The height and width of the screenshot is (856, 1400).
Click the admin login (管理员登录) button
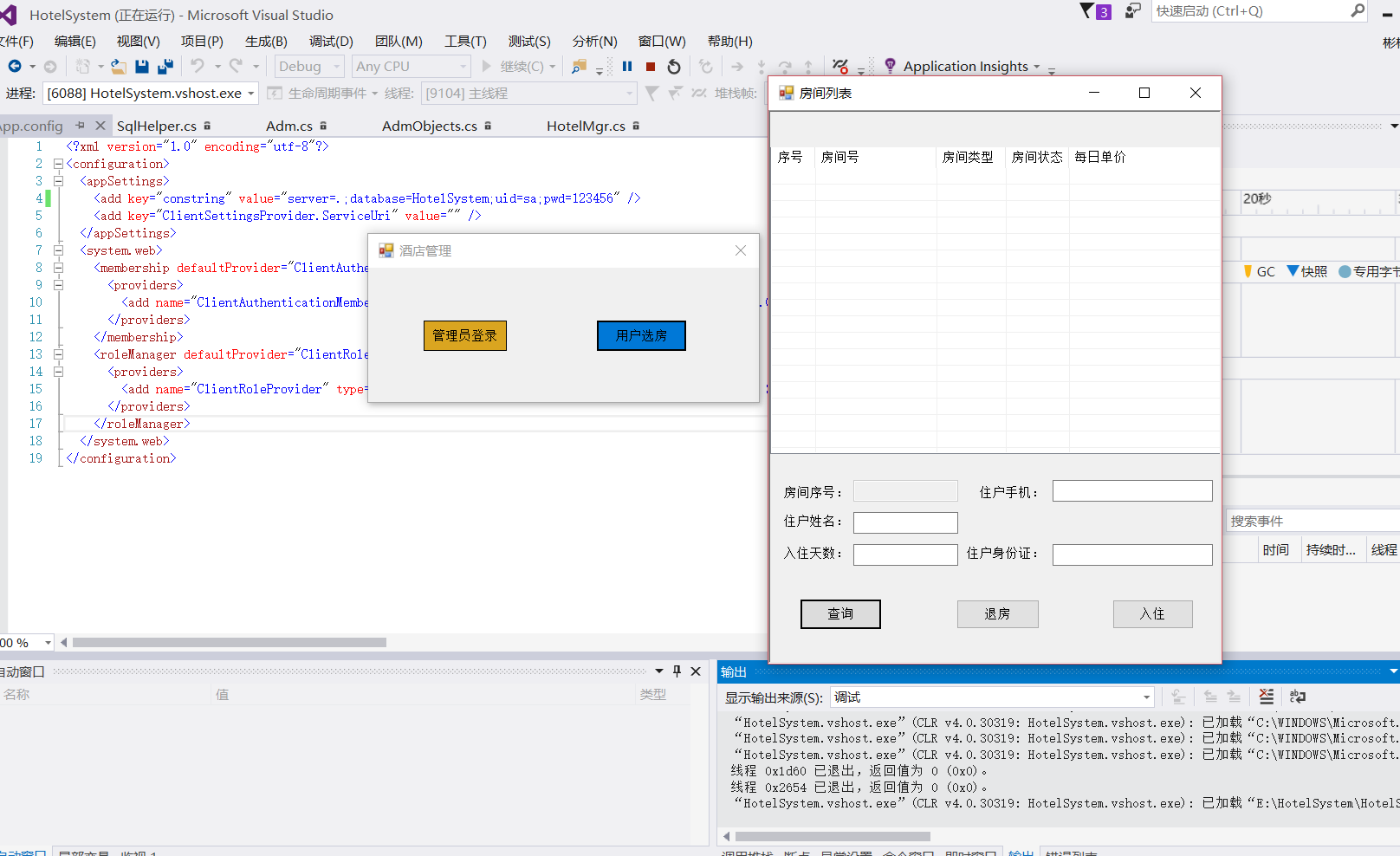coord(465,336)
